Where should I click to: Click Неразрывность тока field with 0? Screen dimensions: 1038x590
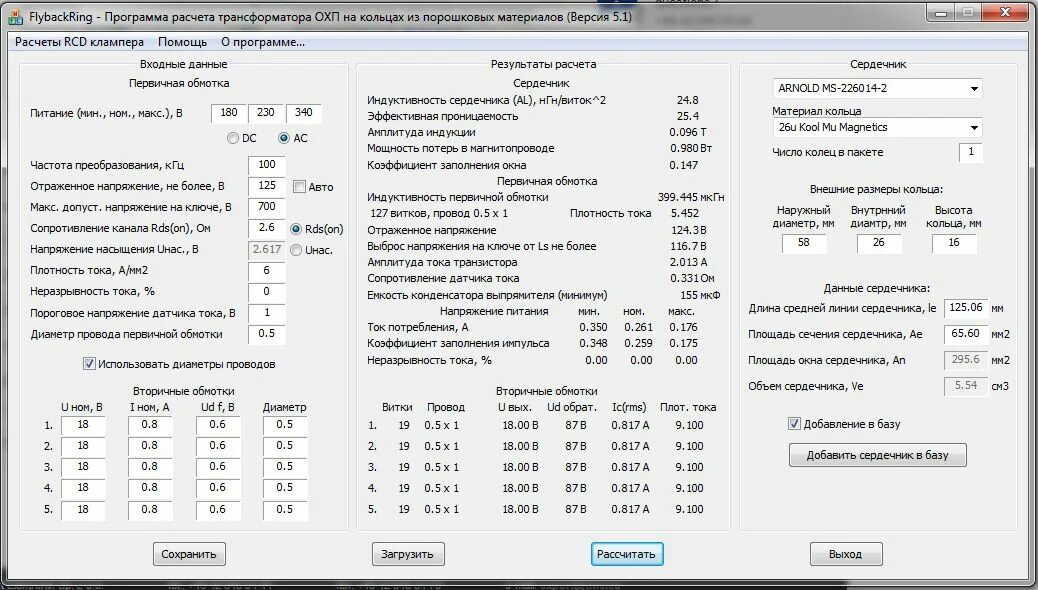[x=267, y=292]
